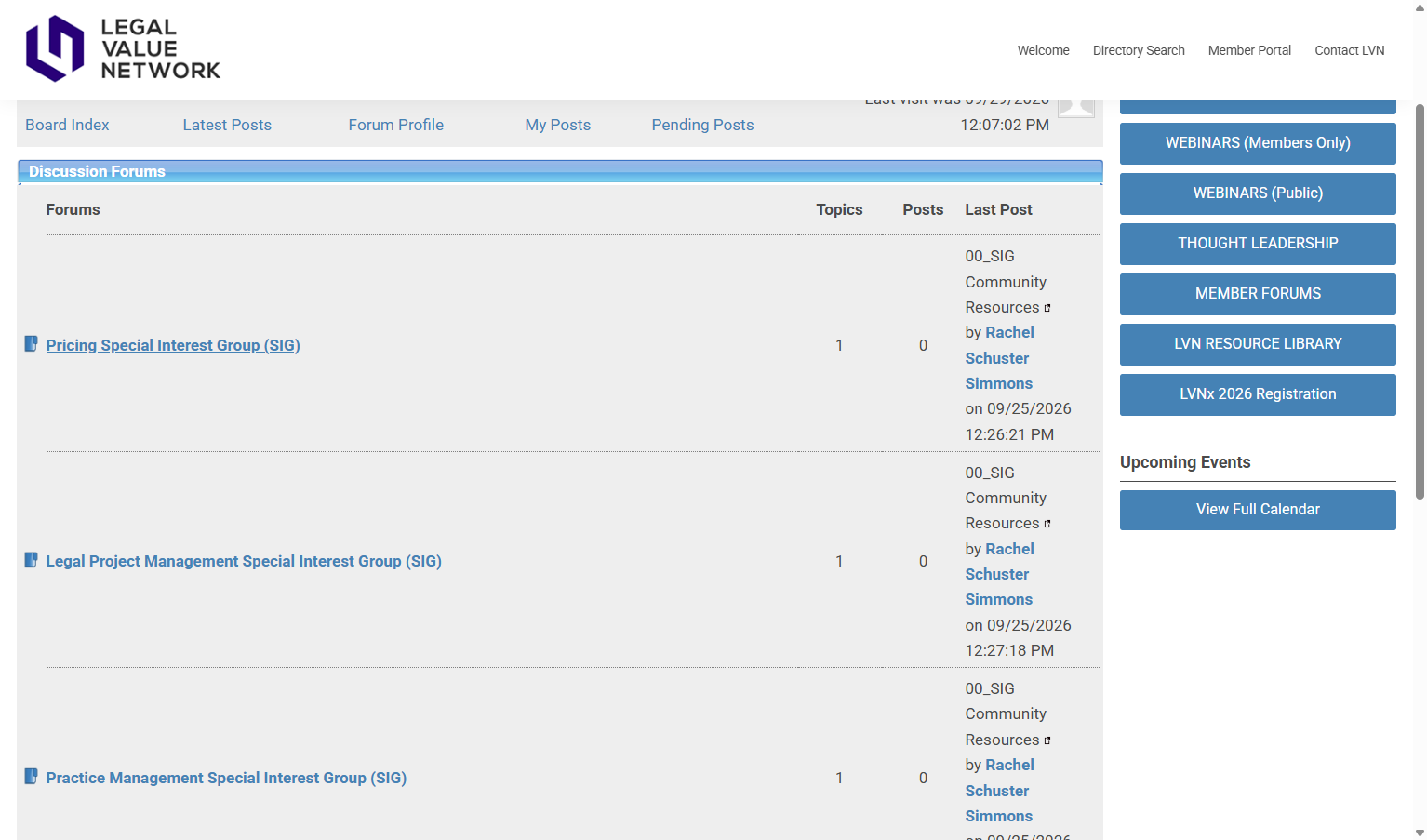Open the Forum Profile tab
The height and width of the screenshot is (840, 1427).
(x=395, y=125)
